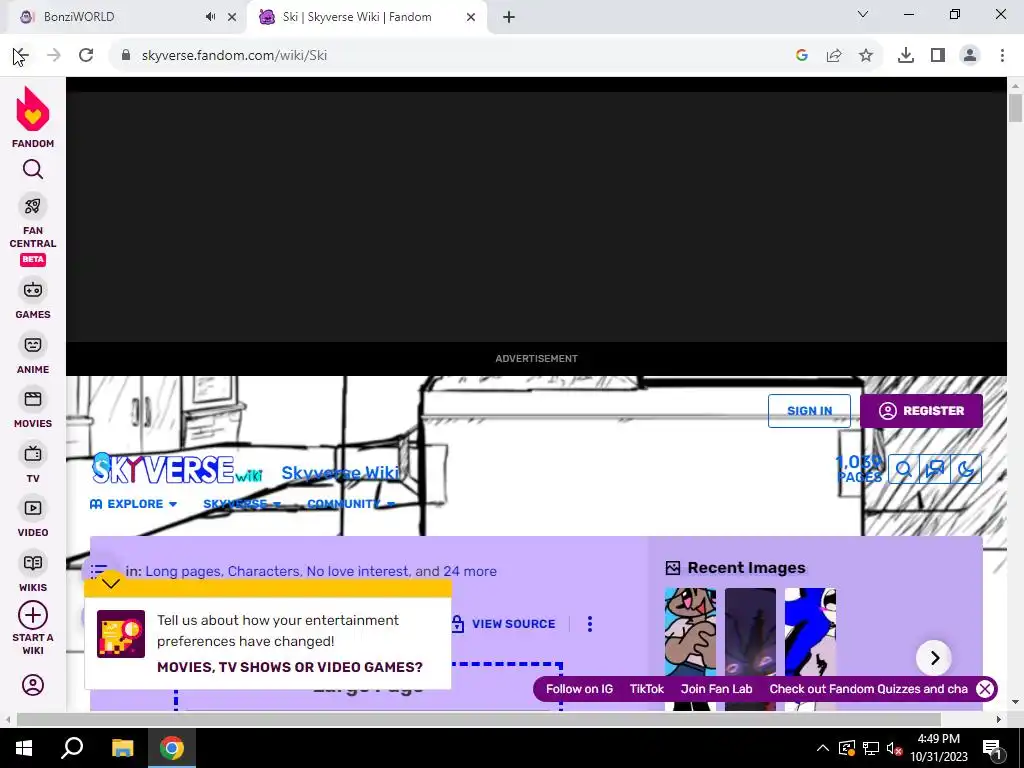This screenshot has width=1024, height=768.
Task: Open Characters category link
Action: tap(263, 571)
